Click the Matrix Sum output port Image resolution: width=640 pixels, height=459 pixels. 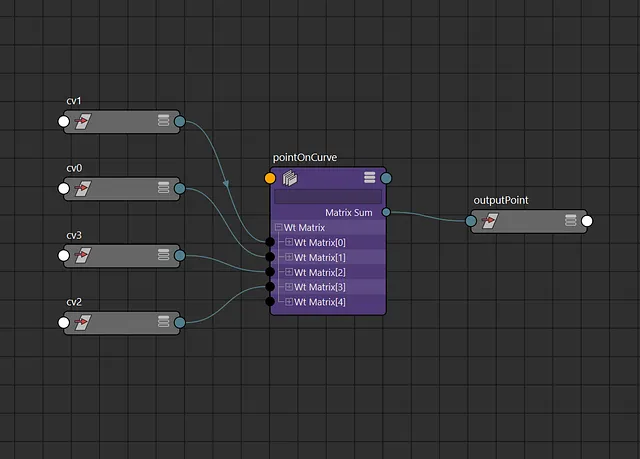coord(386,212)
